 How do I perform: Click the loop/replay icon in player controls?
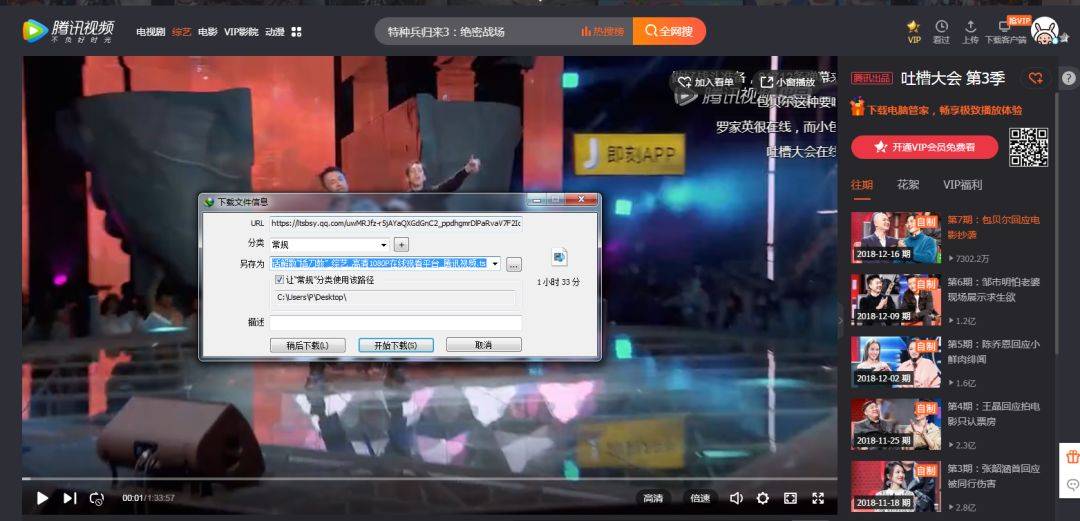coord(96,498)
